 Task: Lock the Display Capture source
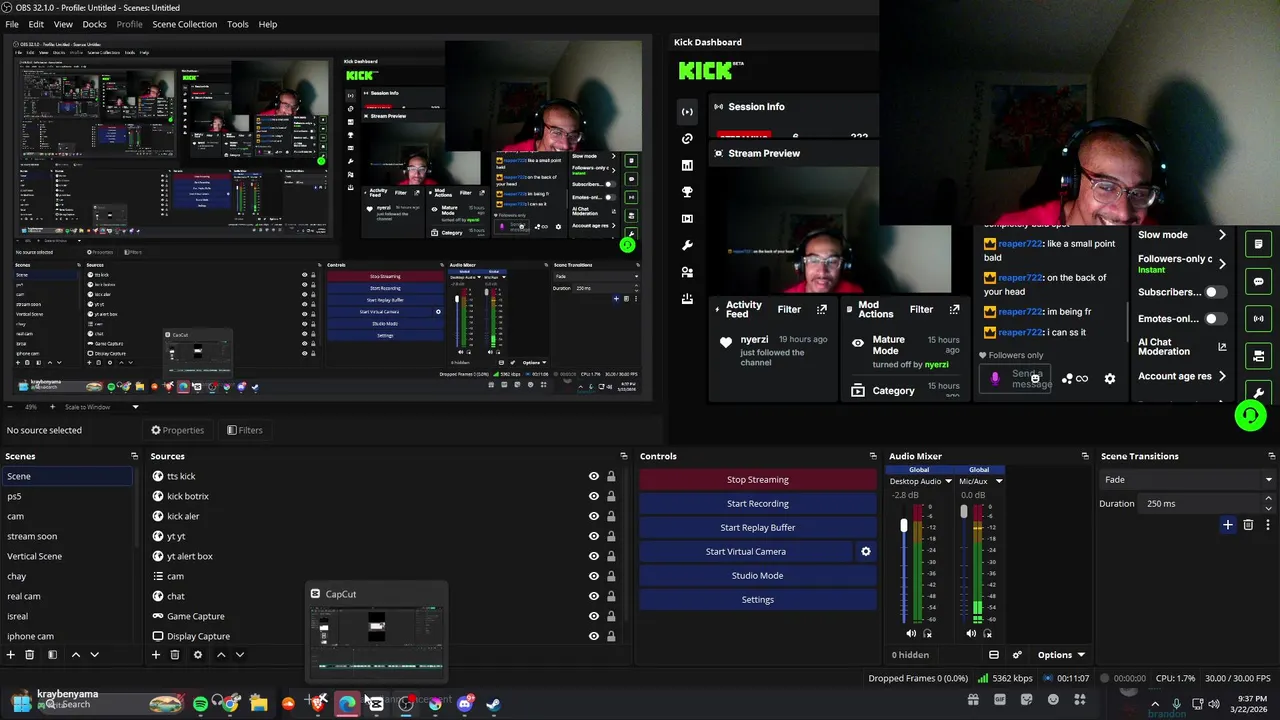(x=611, y=636)
